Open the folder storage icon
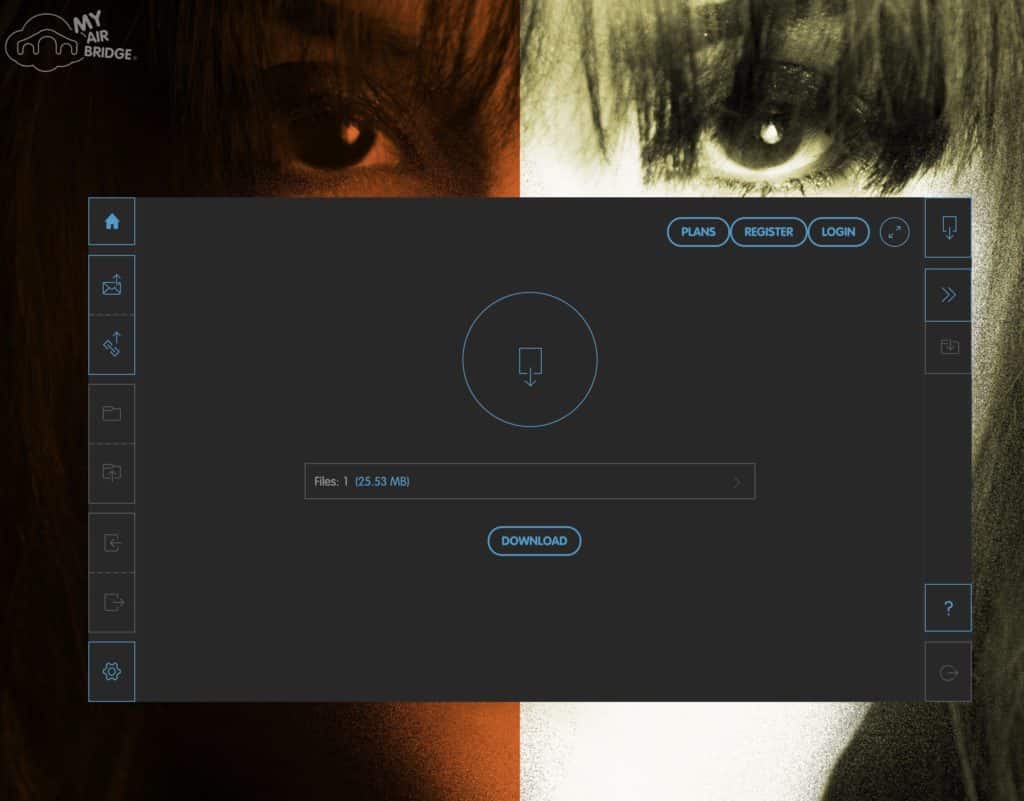Viewport: 1024px width, 801px height. coord(112,413)
